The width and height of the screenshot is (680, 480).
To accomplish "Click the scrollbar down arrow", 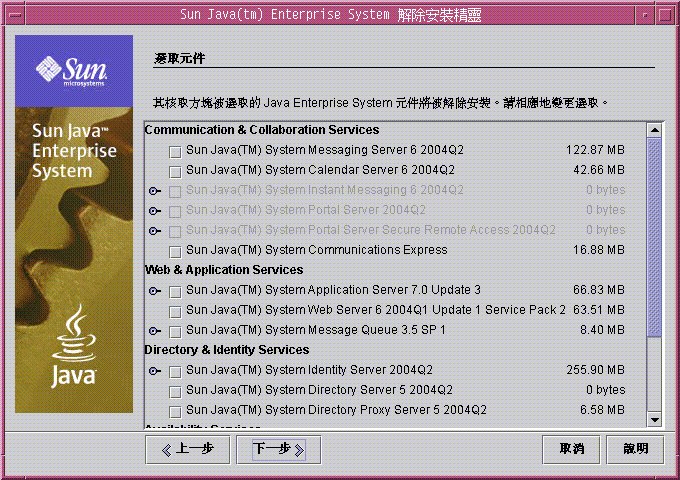I will click(654, 419).
